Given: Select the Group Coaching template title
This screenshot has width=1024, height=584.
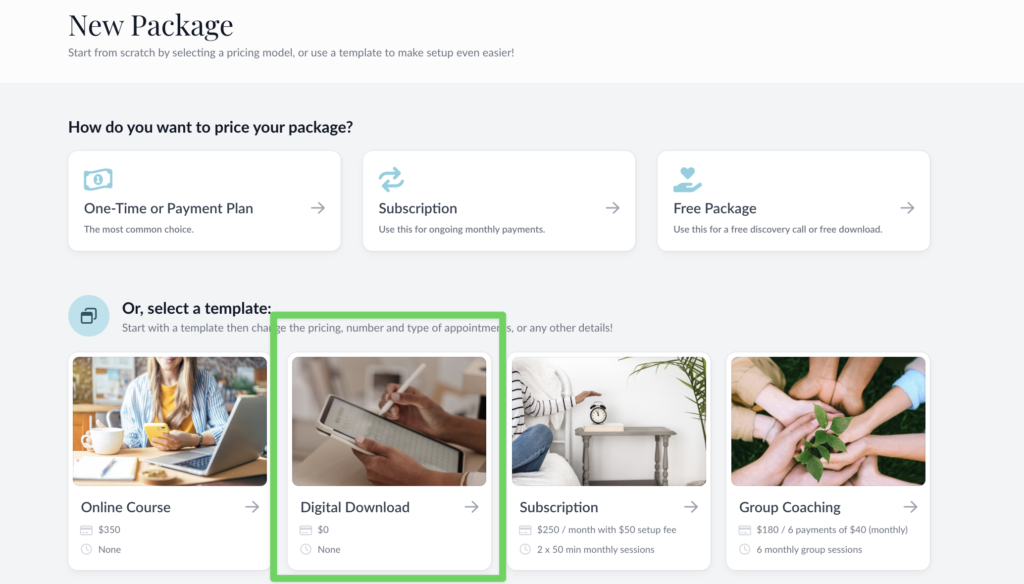Looking at the screenshot, I should coord(790,507).
